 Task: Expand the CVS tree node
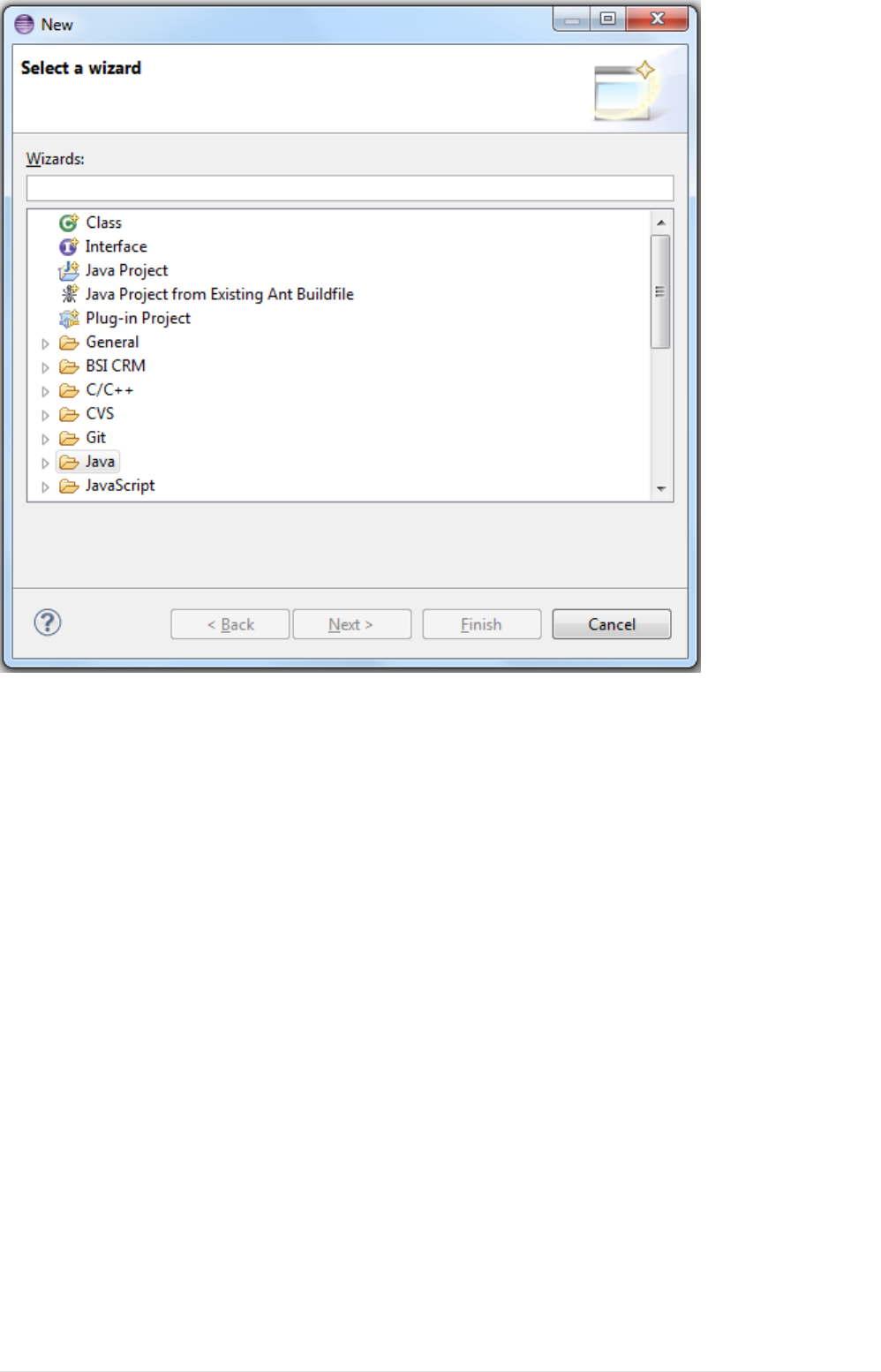[45, 415]
